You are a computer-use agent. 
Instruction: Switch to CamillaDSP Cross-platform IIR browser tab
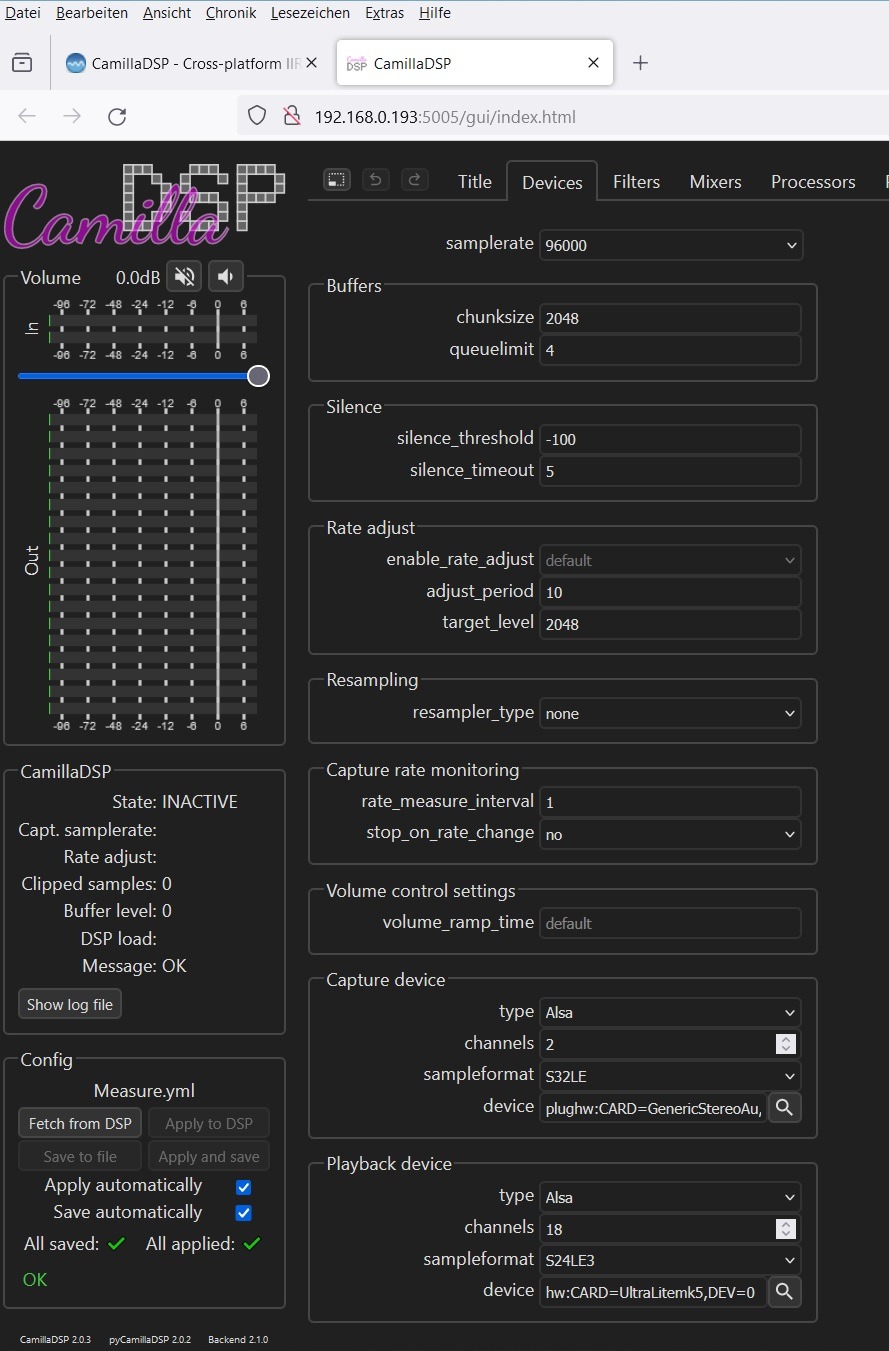[192, 63]
